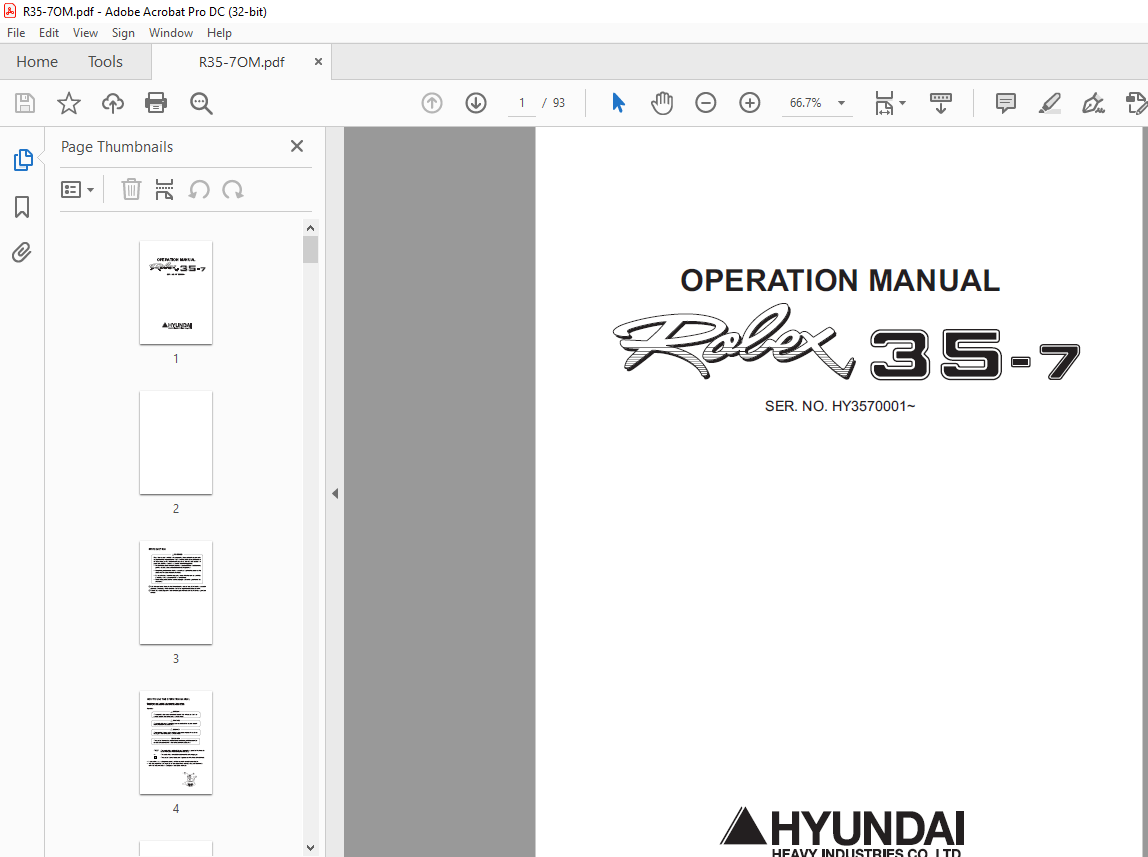Open the Help menu
The height and width of the screenshot is (857, 1148).
coord(219,33)
